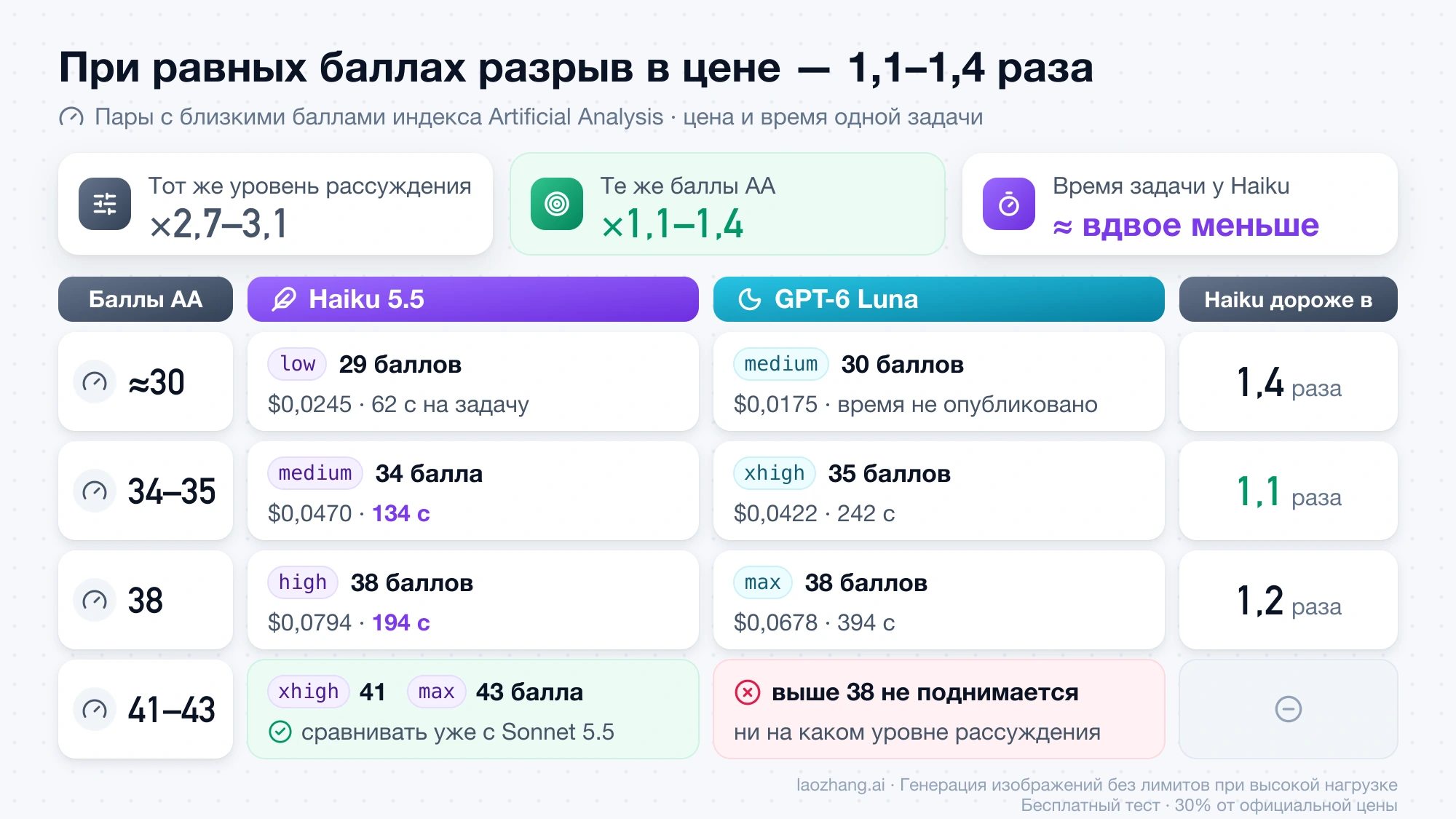Click the green target icon in the AA scores card
The width and height of the screenshot is (1456, 819).
coord(557,204)
